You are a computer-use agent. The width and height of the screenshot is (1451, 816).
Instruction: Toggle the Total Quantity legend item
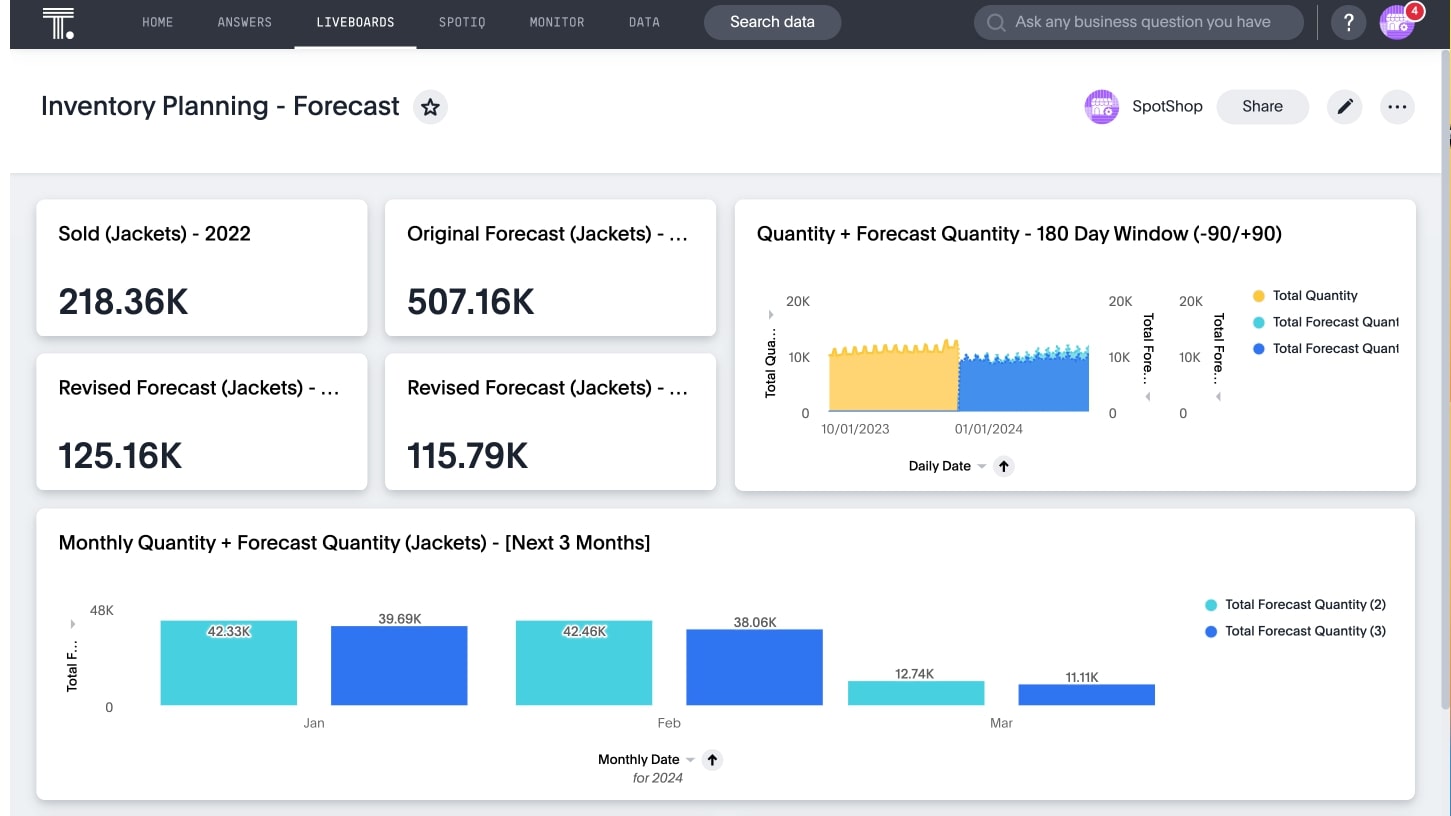pyautogui.click(x=1305, y=296)
